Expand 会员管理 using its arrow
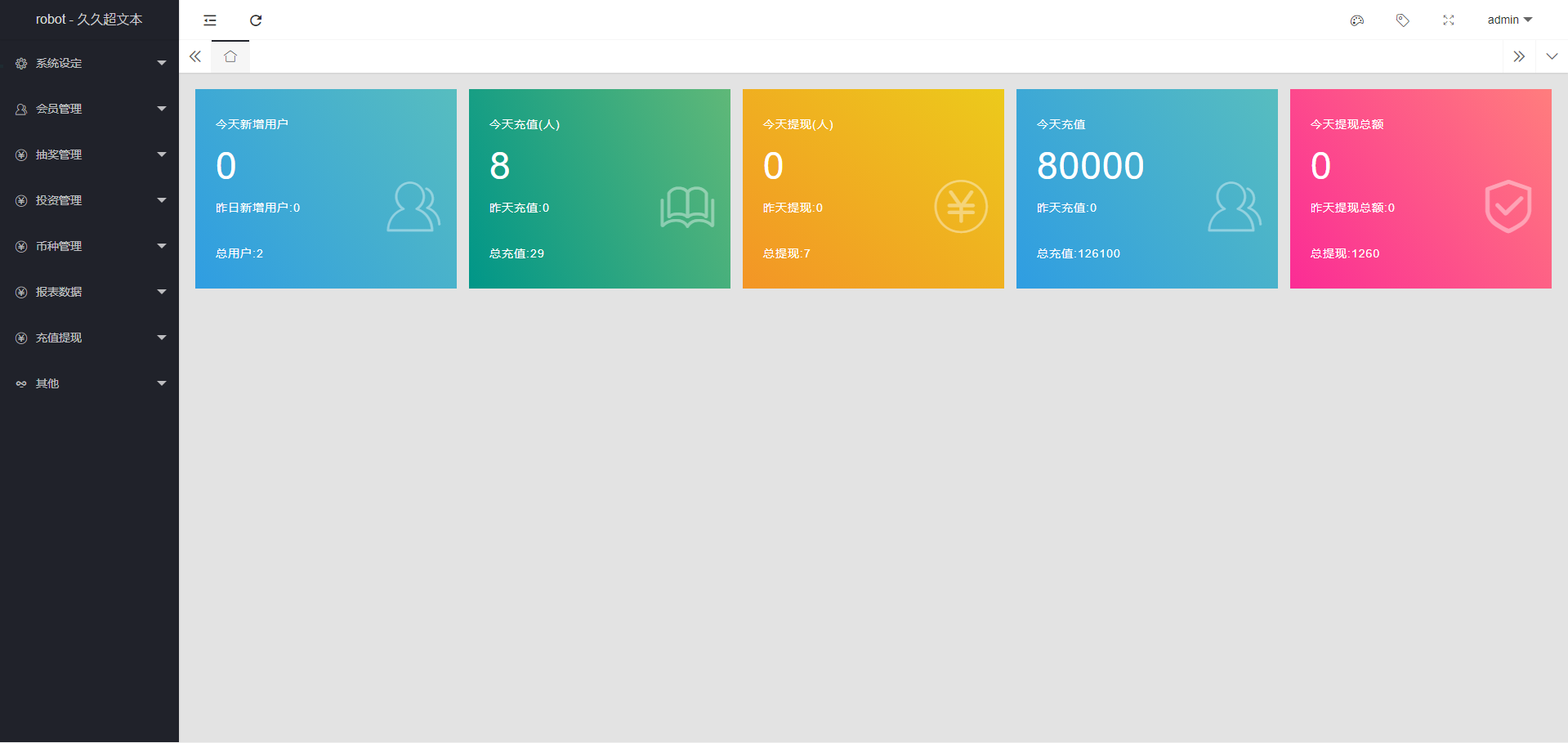This screenshot has height=743, width=1568. click(x=162, y=109)
